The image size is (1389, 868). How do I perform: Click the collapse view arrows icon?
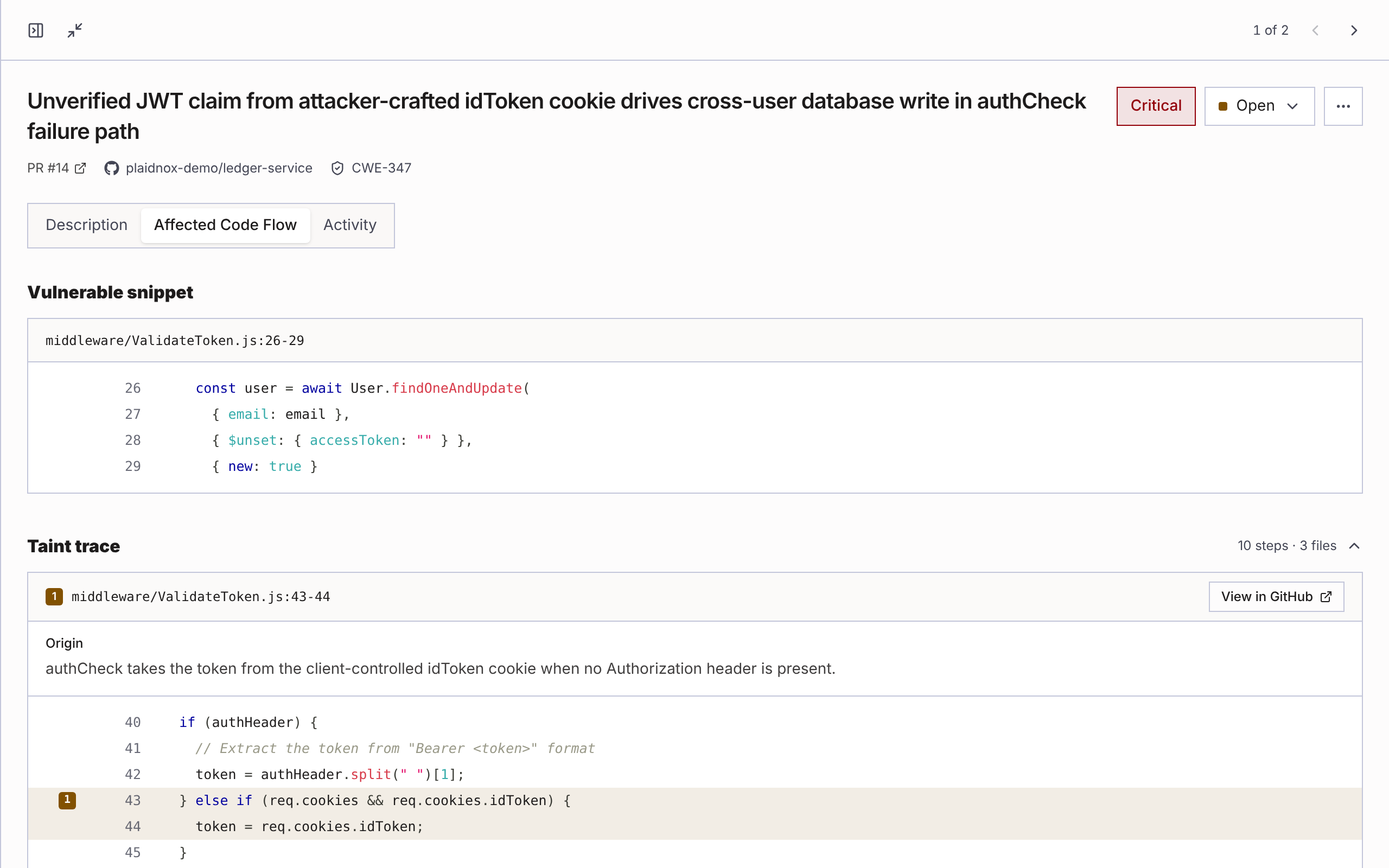(x=75, y=30)
